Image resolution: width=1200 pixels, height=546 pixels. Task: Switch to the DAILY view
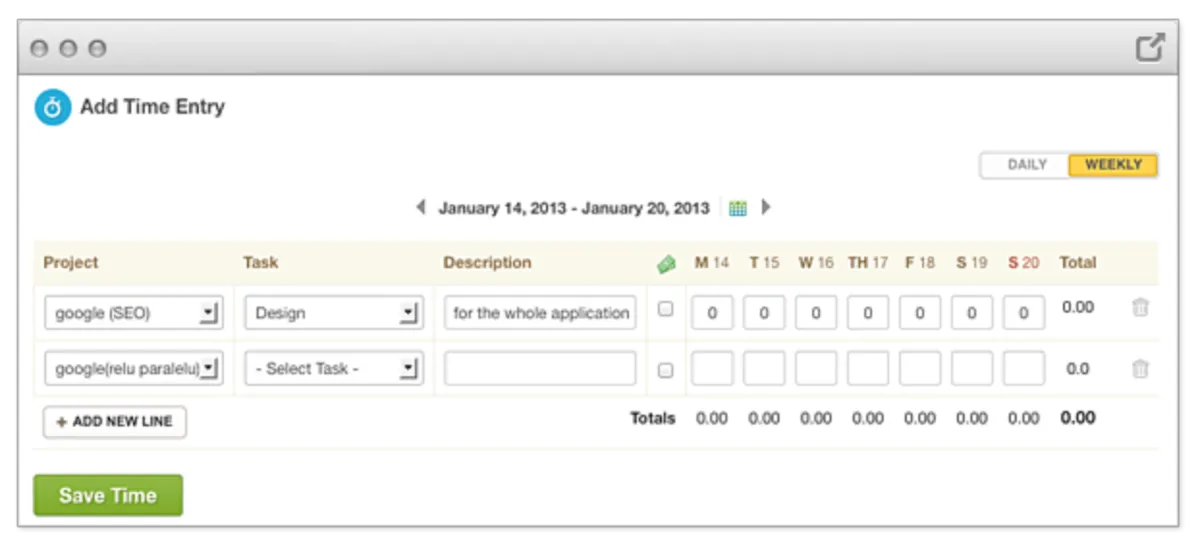[x=1026, y=165]
